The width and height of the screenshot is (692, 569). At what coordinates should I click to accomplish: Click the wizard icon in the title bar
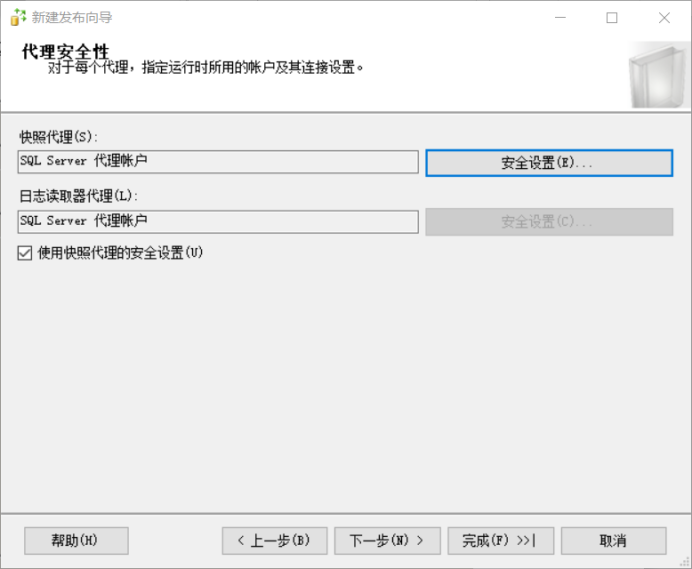point(18,17)
